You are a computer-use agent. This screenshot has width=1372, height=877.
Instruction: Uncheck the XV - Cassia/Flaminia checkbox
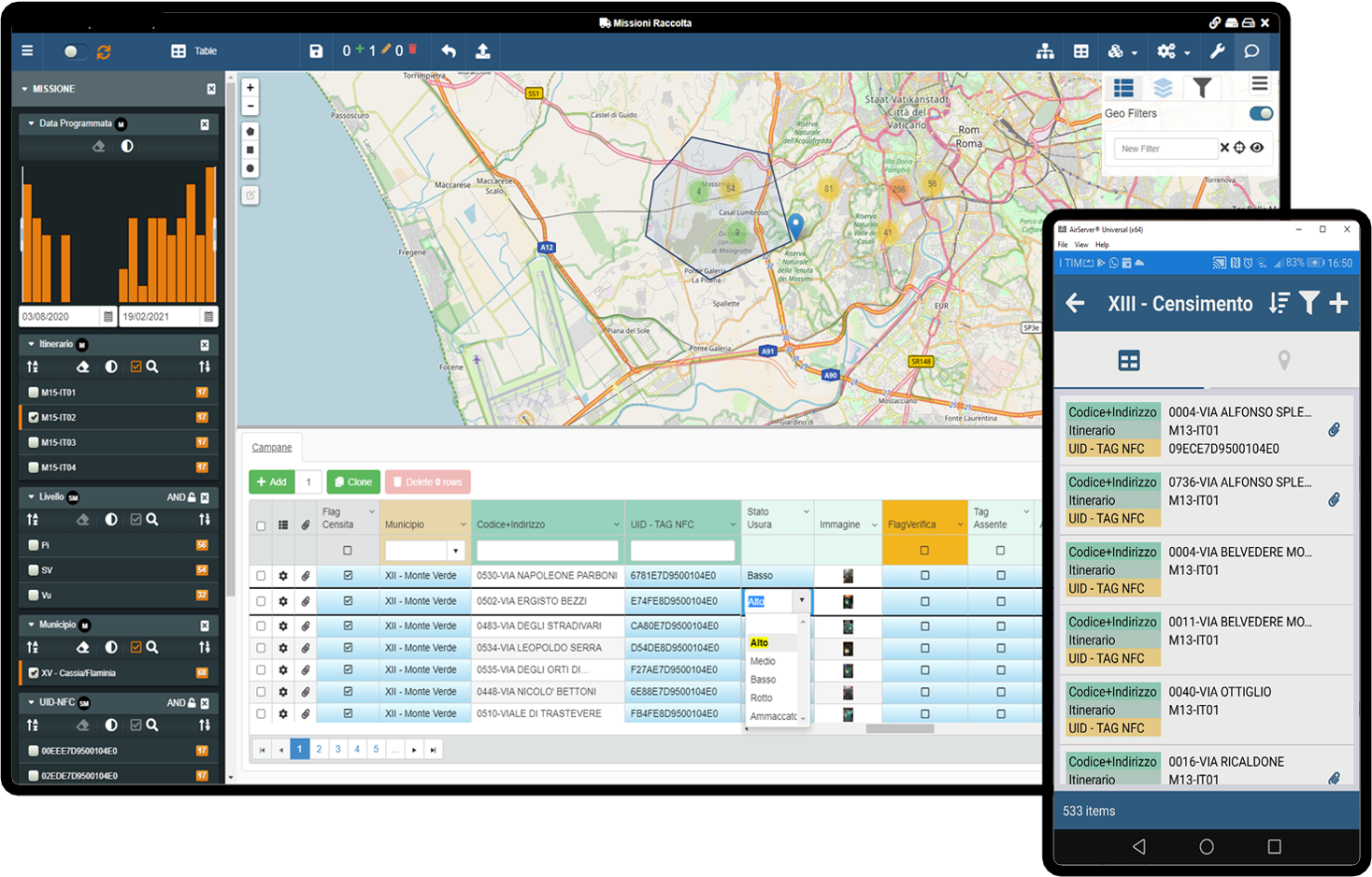coord(34,673)
